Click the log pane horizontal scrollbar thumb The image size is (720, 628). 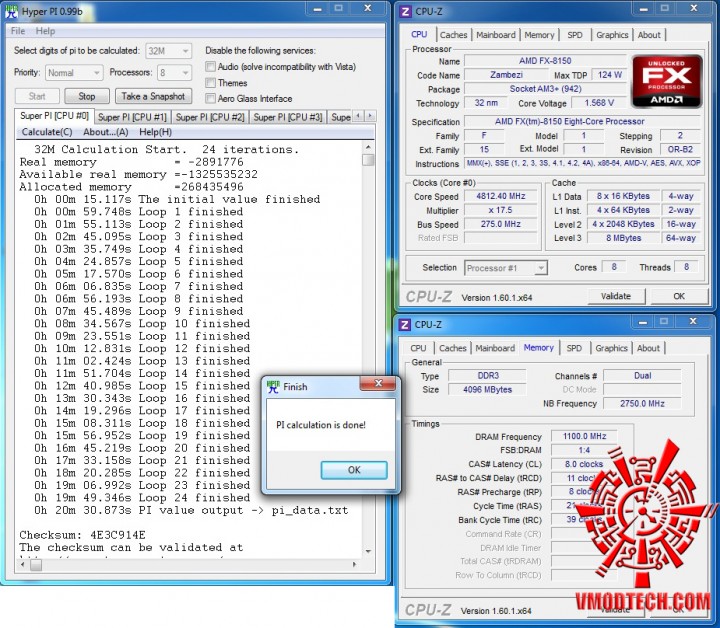[x=36, y=564]
